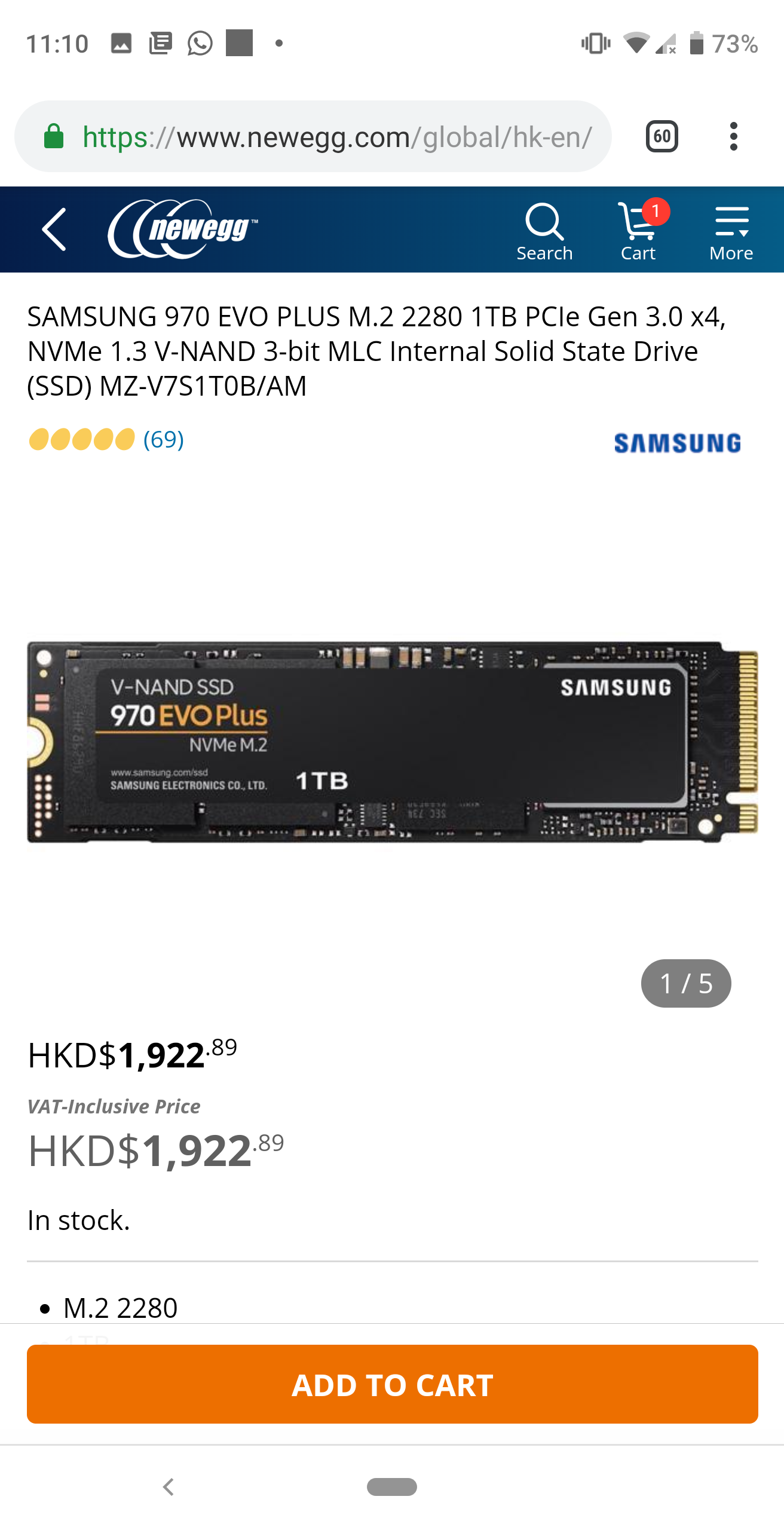
Task: Open the (69) reviews link
Action: coord(163,440)
